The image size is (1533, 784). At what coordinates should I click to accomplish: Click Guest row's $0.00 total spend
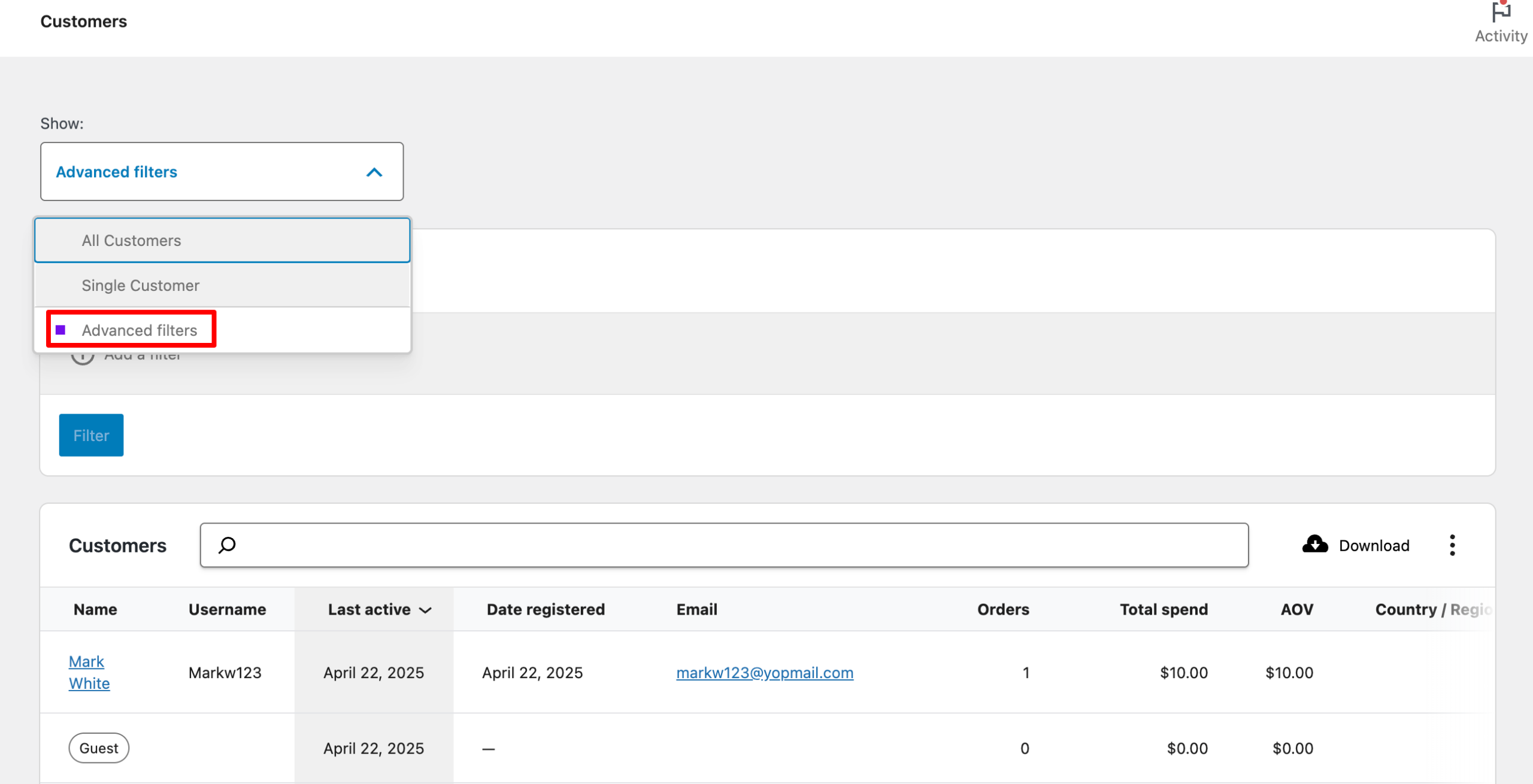pyautogui.click(x=1187, y=748)
